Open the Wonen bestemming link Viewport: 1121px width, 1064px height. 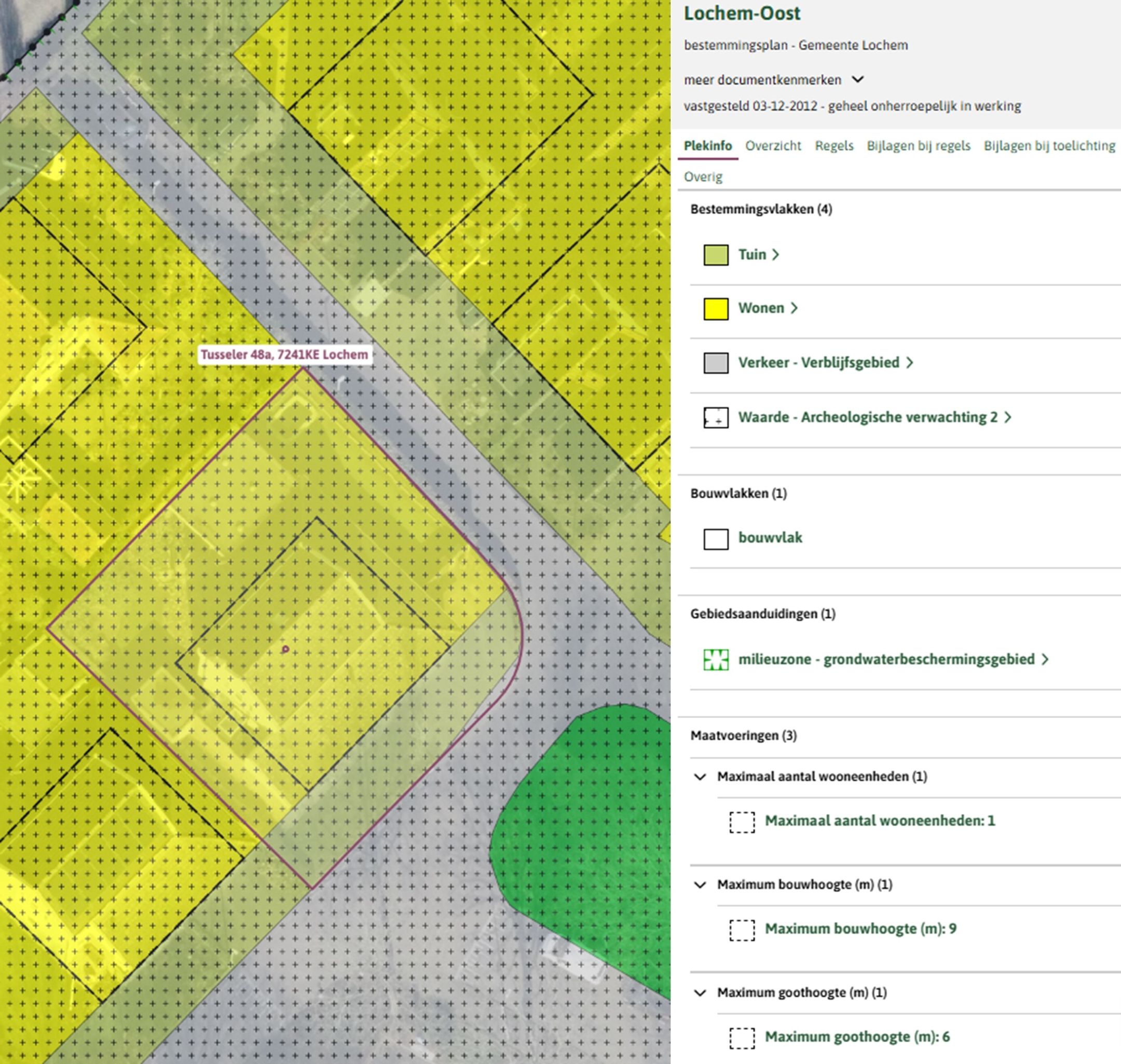761,308
